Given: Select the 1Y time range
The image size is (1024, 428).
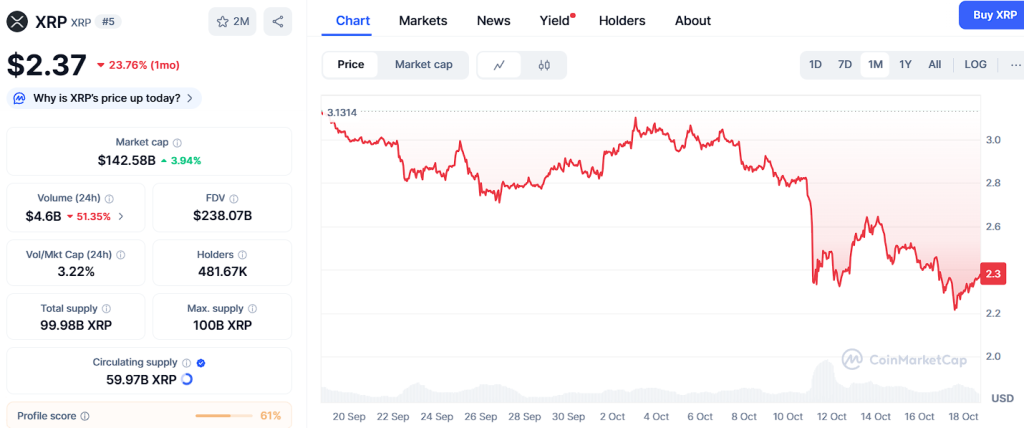Looking at the screenshot, I should point(905,65).
